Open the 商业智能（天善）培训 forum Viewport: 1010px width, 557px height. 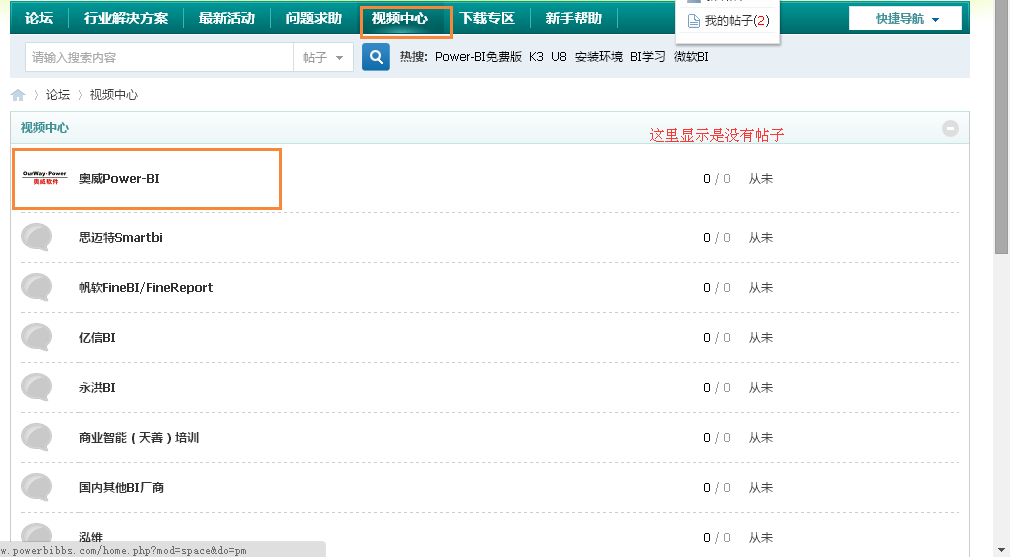[138, 437]
